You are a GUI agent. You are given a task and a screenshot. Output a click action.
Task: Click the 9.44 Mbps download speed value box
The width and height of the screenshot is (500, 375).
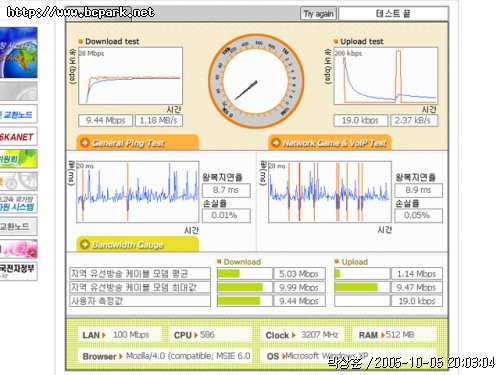(105, 120)
